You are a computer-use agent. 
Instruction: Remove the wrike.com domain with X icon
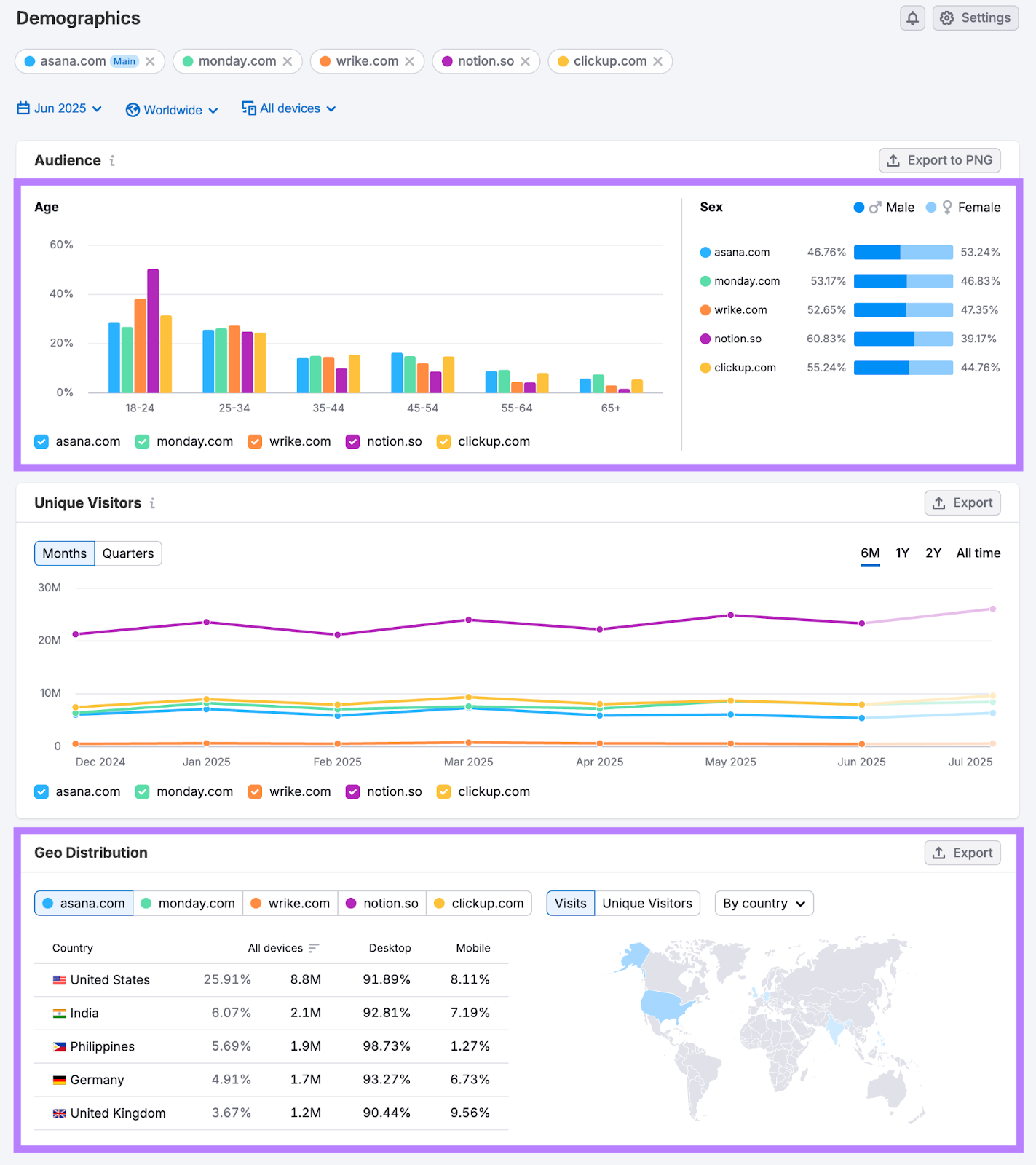tap(410, 61)
